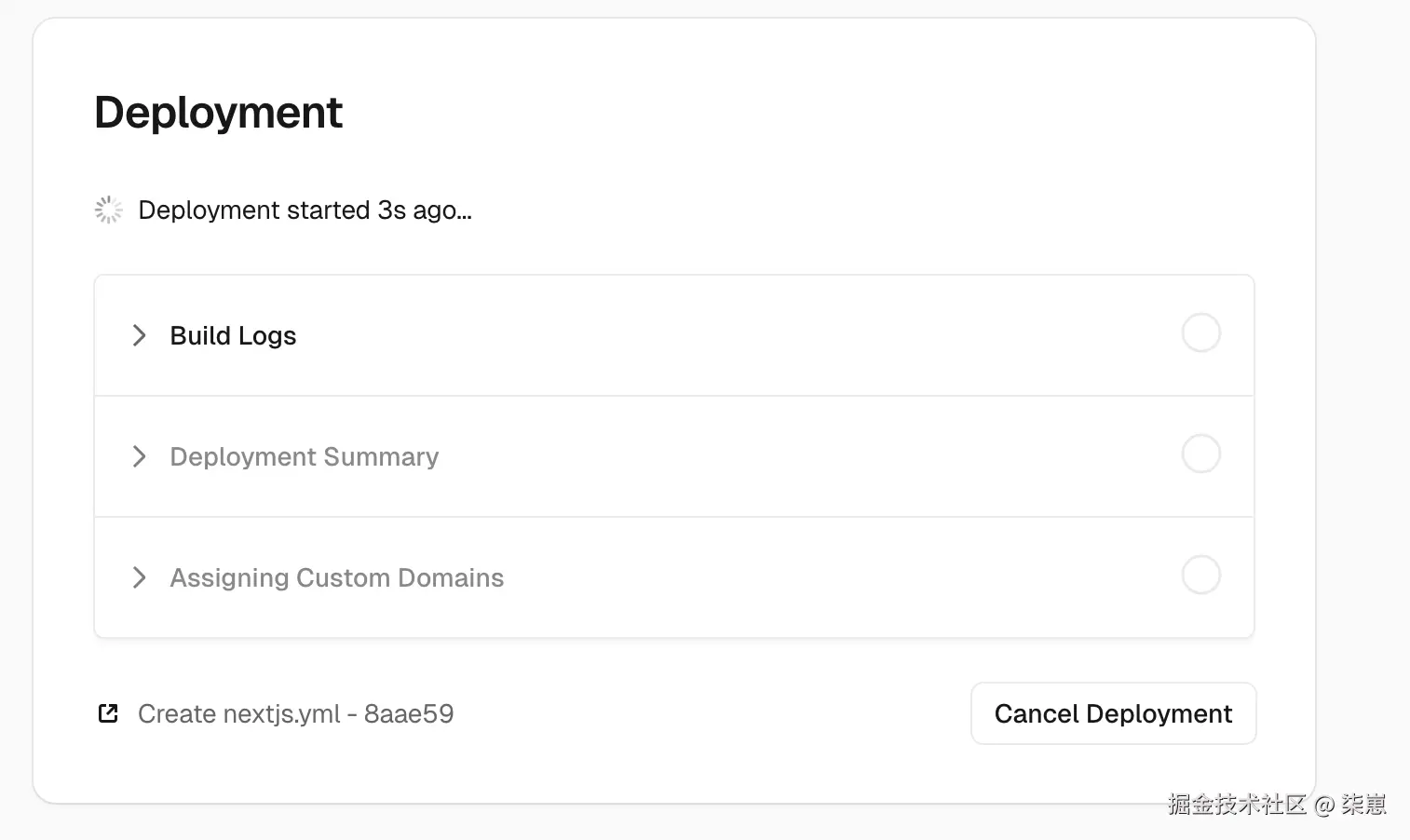This screenshot has width=1410, height=840.
Task: Open the Build Logs section label
Action: pos(233,336)
